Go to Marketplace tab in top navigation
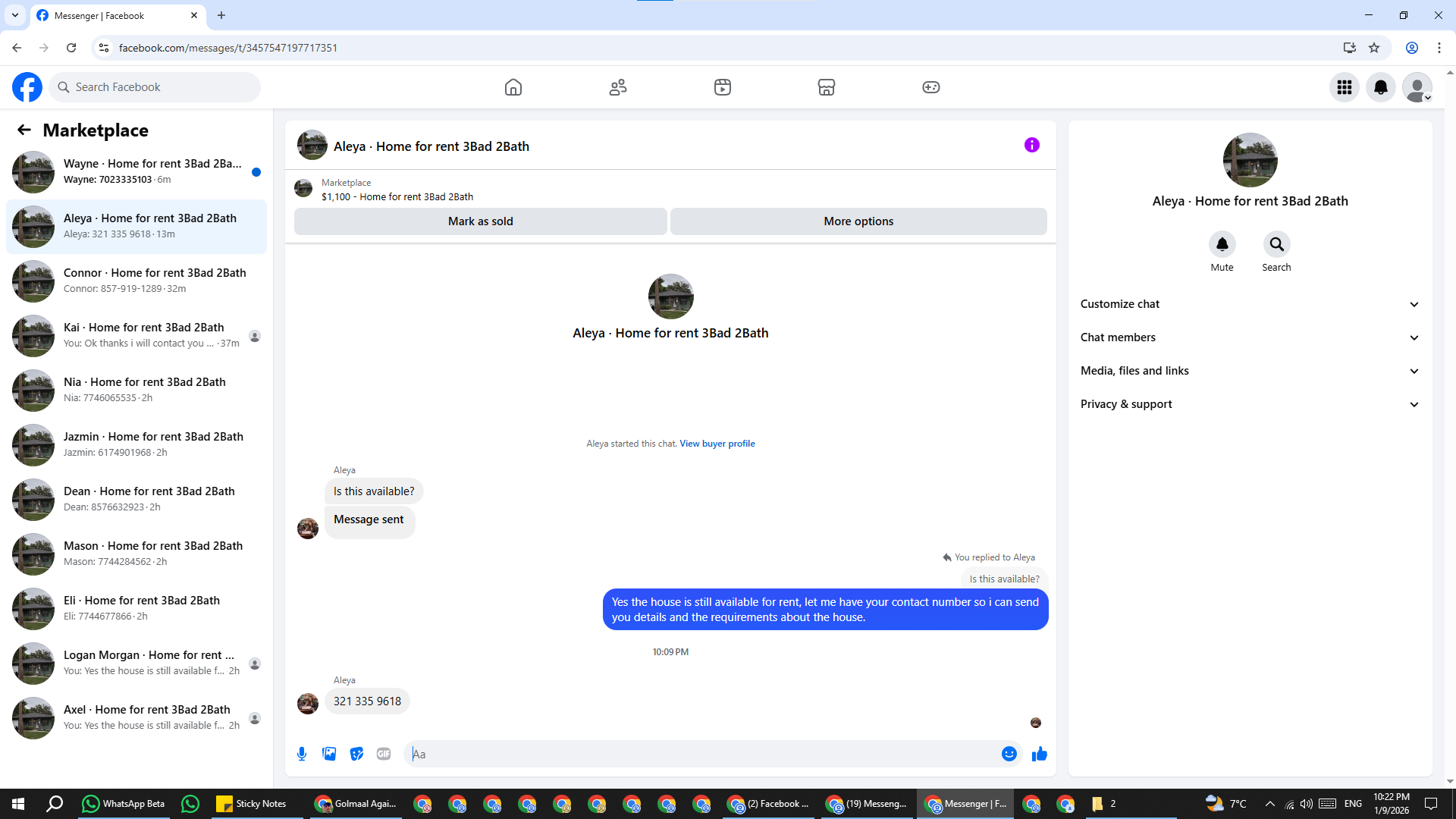The height and width of the screenshot is (819, 1456). point(826,87)
